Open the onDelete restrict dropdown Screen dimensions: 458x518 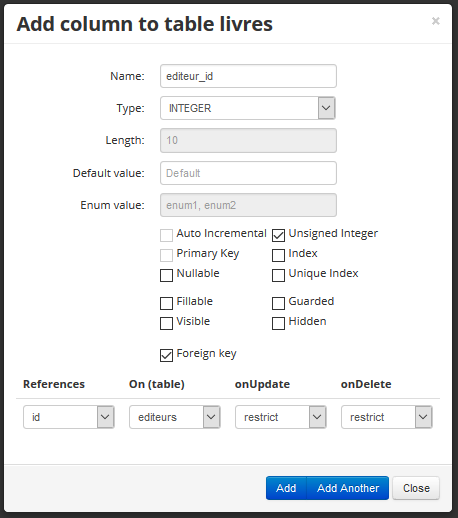pyautogui.click(x=387, y=417)
